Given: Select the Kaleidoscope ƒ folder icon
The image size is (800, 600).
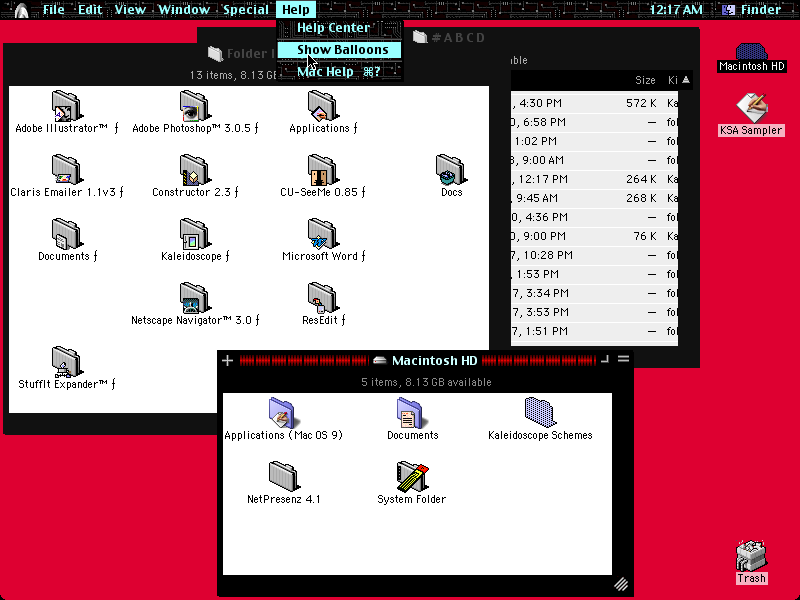Looking at the screenshot, I should [194, 234].
